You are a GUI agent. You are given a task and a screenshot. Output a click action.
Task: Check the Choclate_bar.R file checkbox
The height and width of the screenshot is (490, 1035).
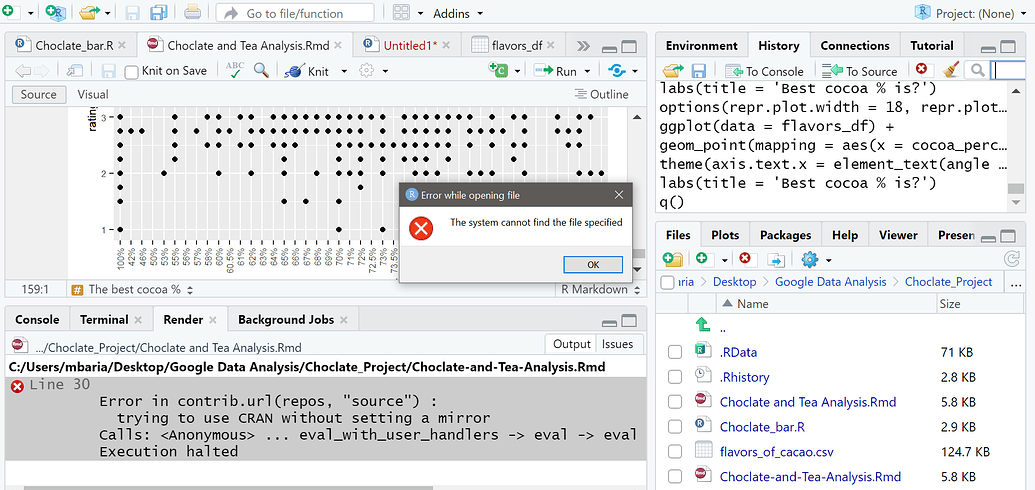[x=675, y=427]
